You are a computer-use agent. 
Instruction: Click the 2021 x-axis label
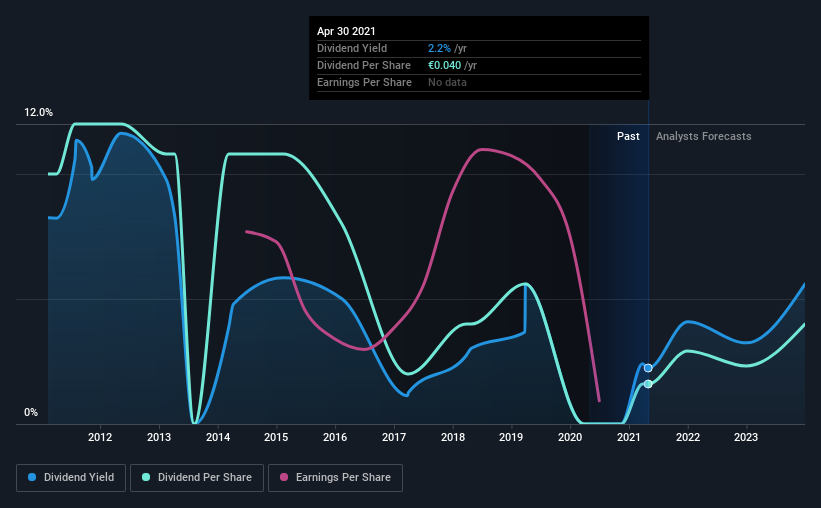pyautogui.click(x=629, y=437)
